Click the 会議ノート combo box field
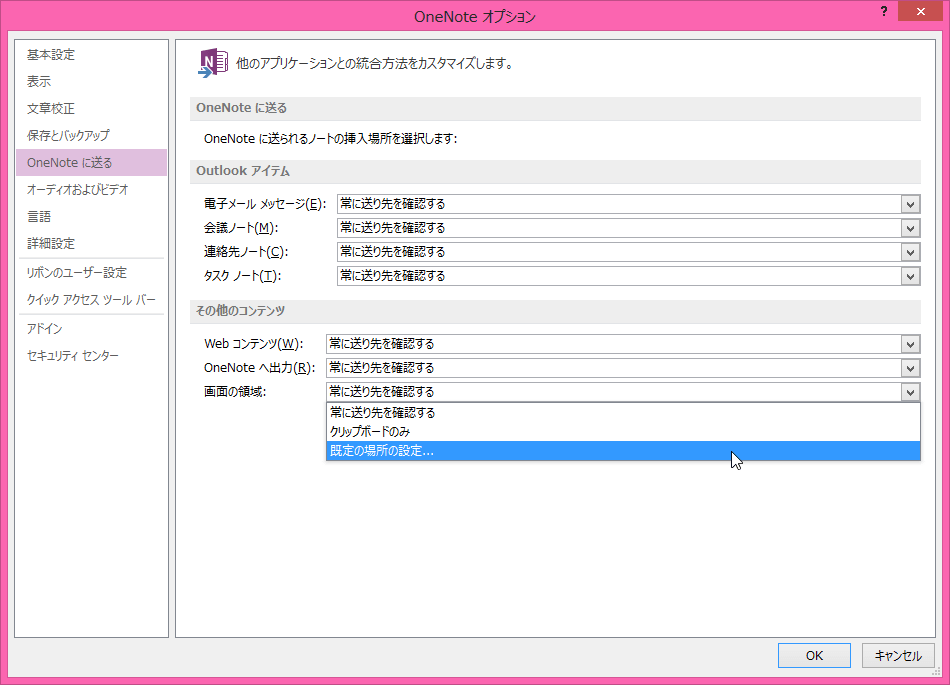 coord(628,228)
